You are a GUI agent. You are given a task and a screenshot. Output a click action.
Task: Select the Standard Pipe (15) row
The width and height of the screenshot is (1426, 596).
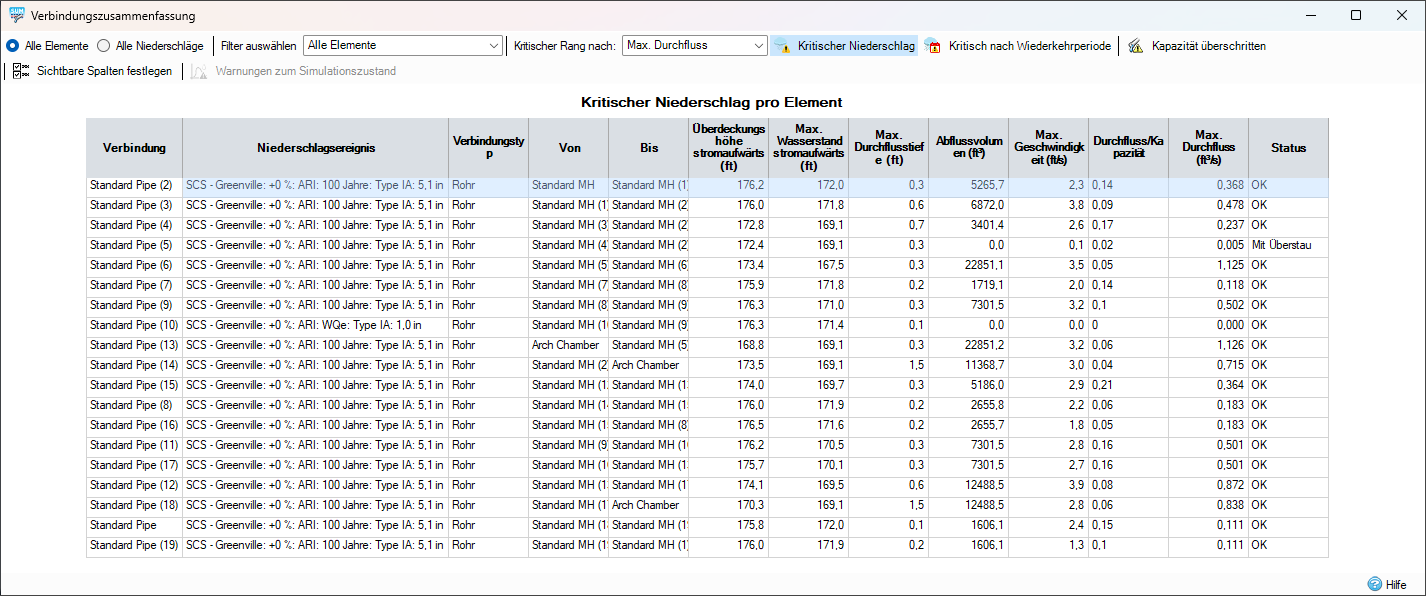click(x=708, y=385)
